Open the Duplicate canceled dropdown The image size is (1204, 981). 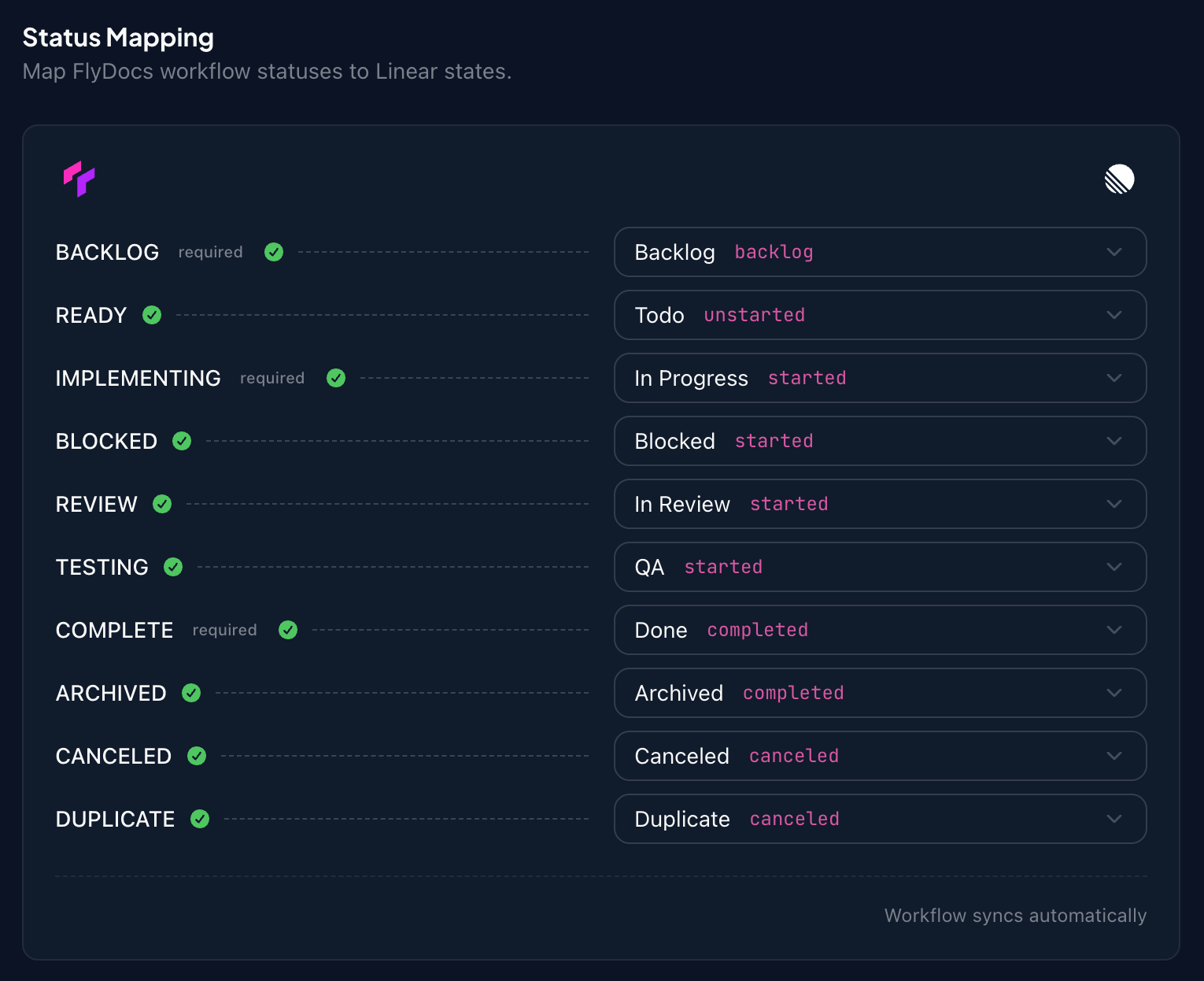(880, 819)
